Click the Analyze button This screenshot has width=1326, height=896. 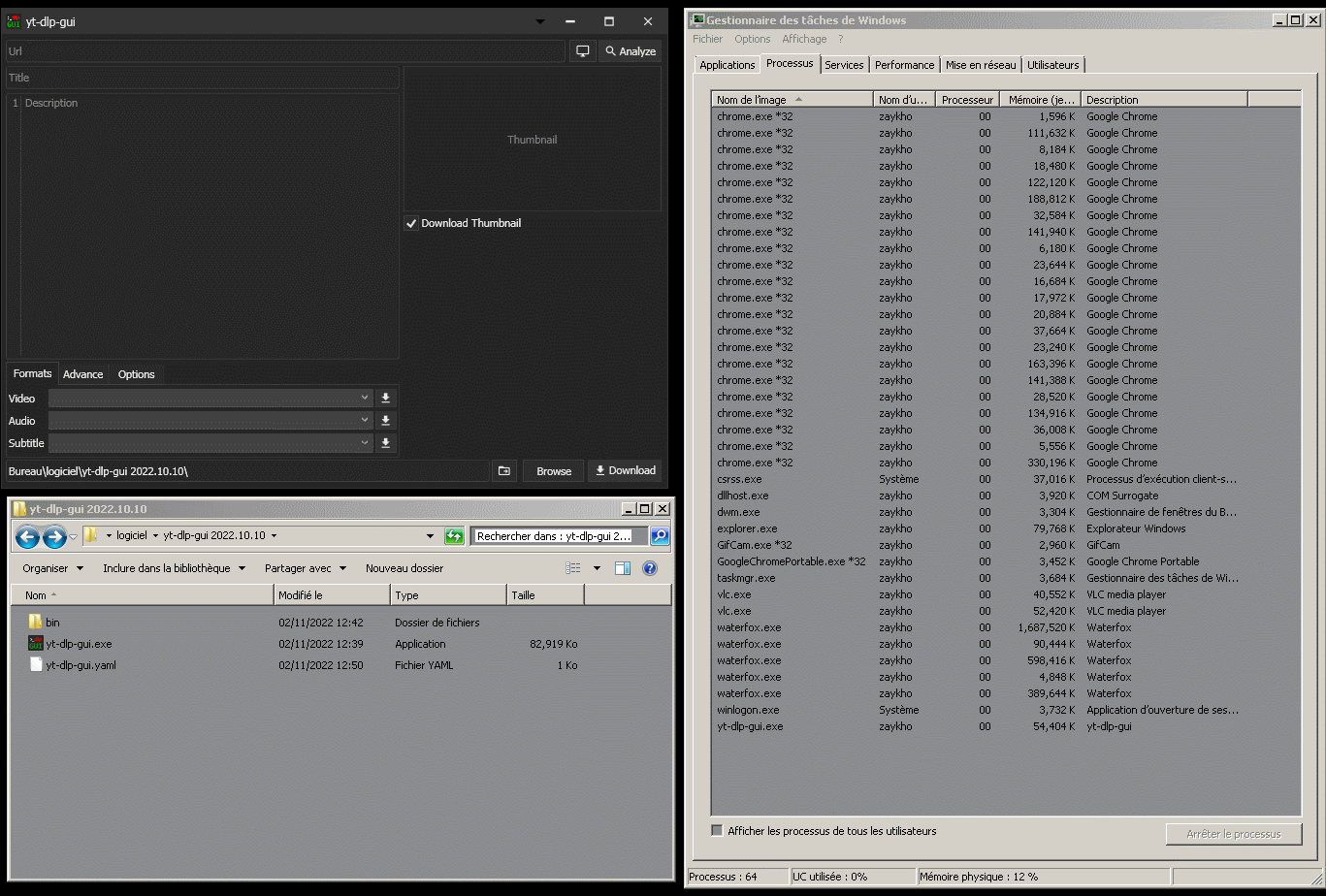click(629, 50)
